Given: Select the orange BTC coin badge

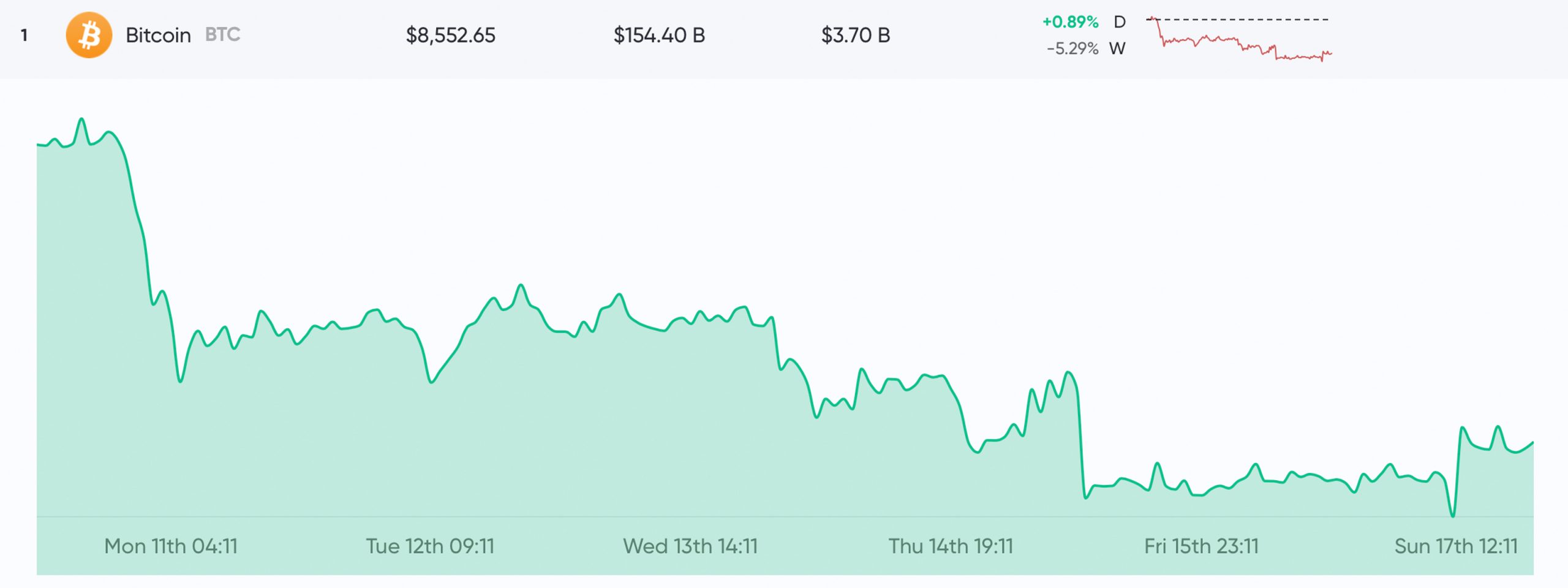Looking at the screenshot, I should tap(88, 35).
